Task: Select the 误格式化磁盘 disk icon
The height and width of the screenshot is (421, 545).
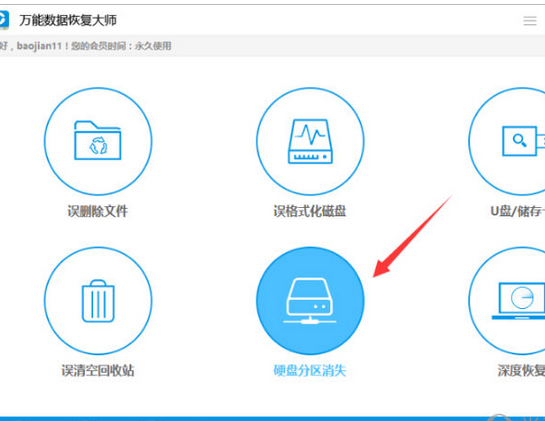Action: [x=310, y=141]
